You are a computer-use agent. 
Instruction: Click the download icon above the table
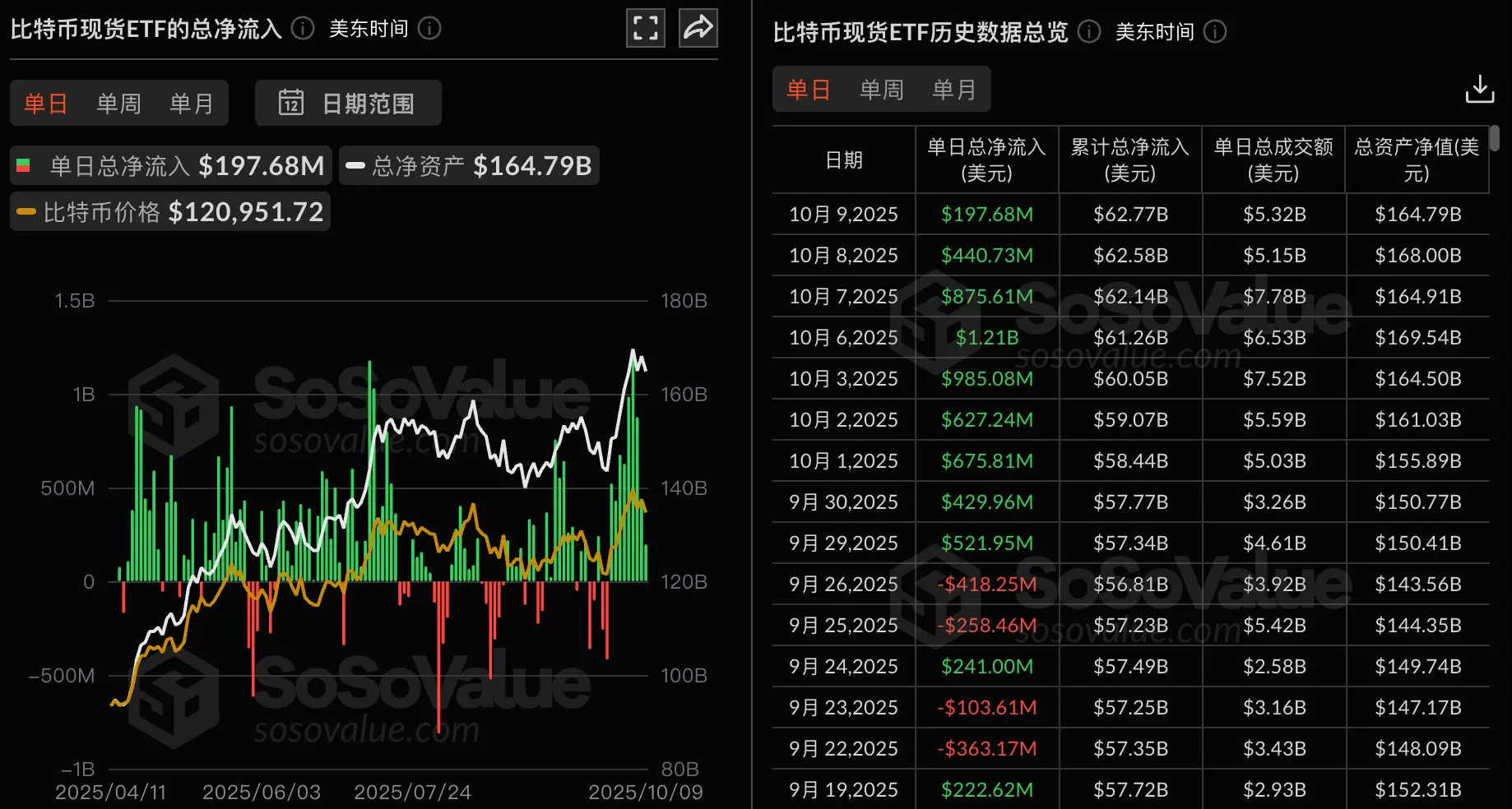1479,89
